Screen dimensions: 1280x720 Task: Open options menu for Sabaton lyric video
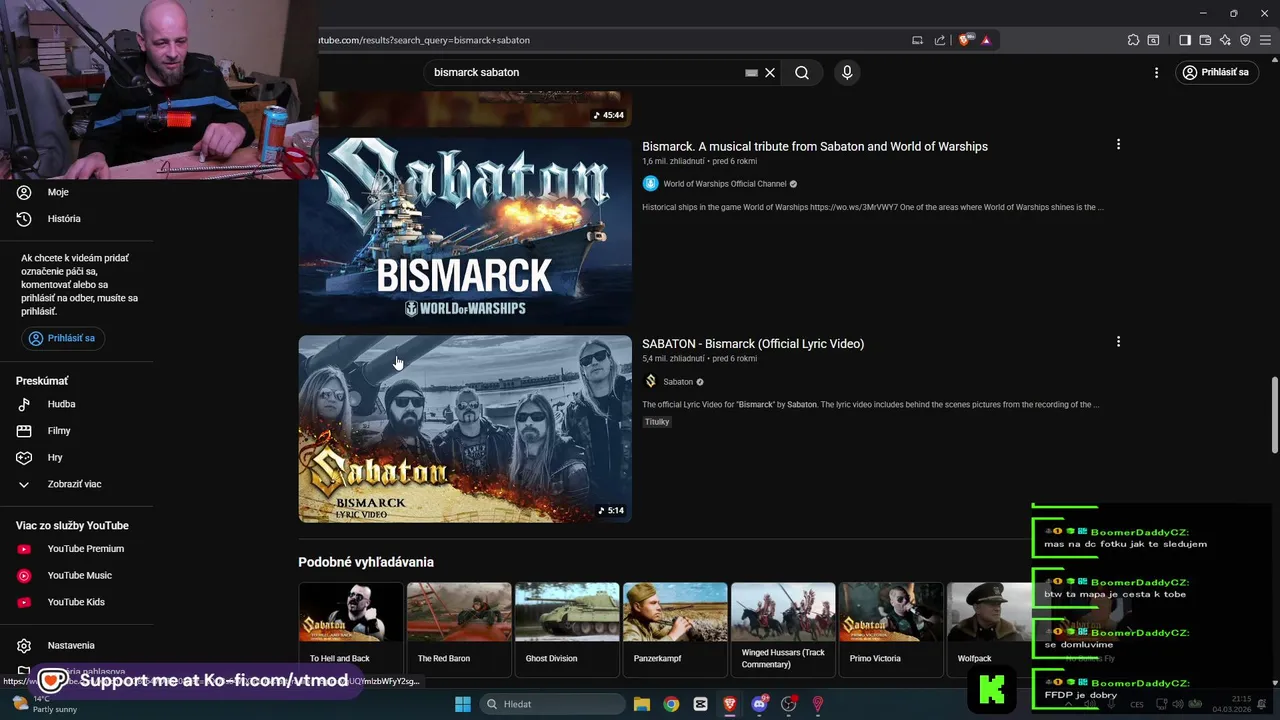pyautogui.click(x=1118, y=341)
